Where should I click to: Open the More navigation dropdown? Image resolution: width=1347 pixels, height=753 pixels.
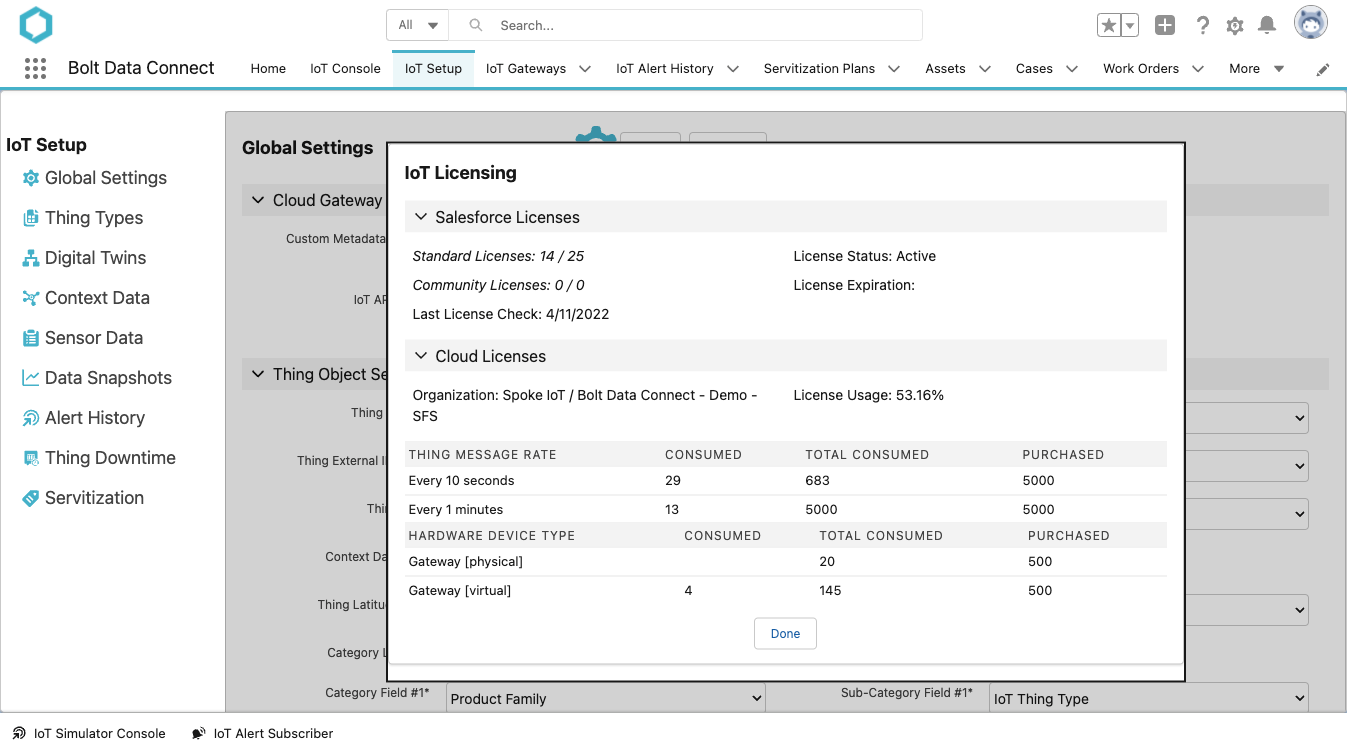(1257, 69)
